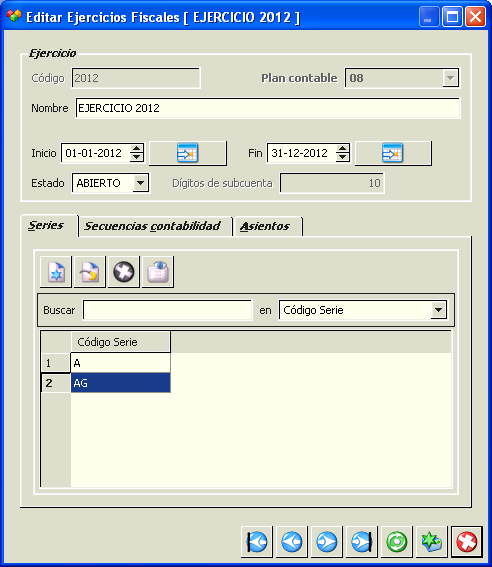Select series row AG
This screenshot has height=567, width=492.
(x=120, y=383)
